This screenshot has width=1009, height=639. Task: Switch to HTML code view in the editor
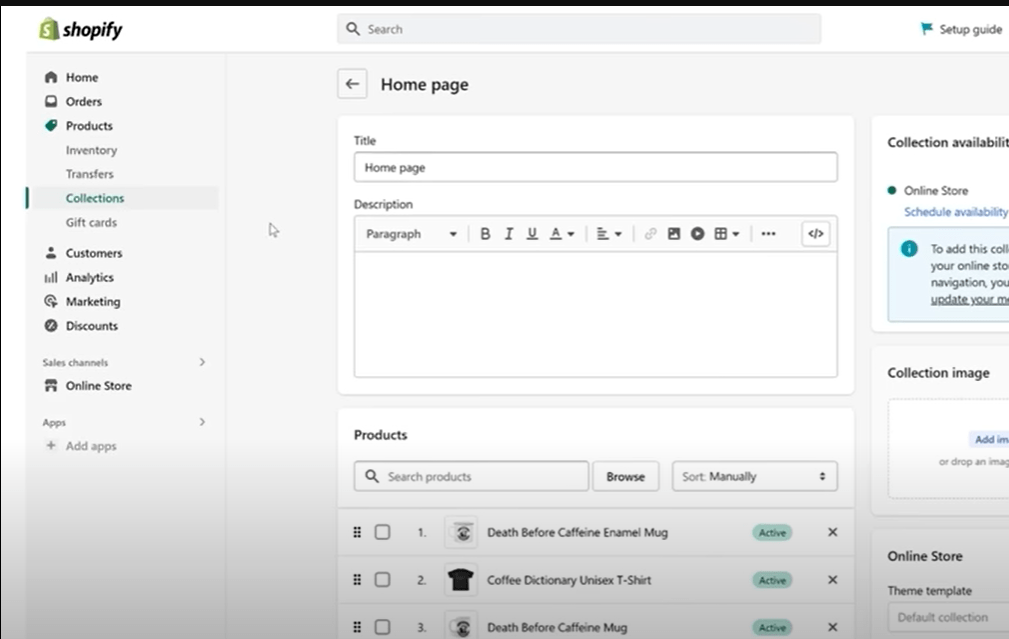(x=815, y=233)
